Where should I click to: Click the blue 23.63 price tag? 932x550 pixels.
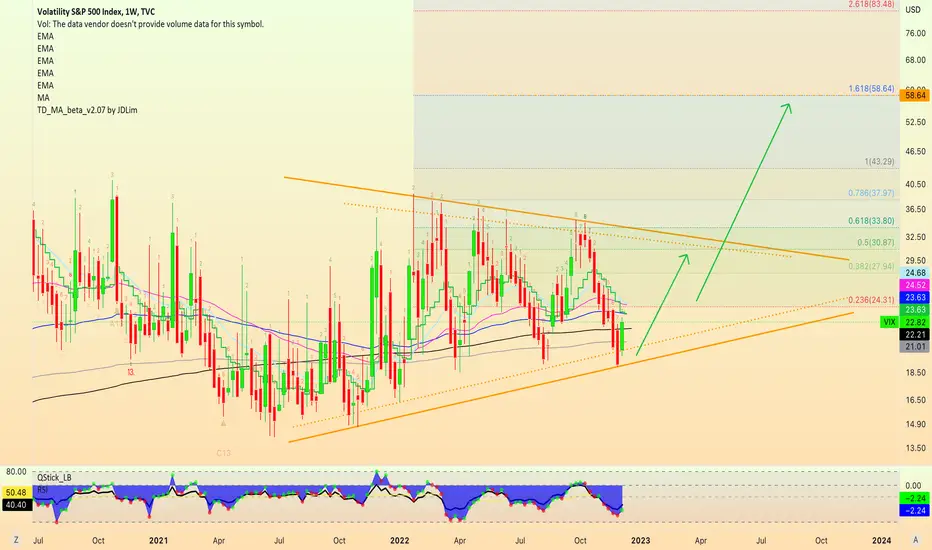(x=915, y=297)
